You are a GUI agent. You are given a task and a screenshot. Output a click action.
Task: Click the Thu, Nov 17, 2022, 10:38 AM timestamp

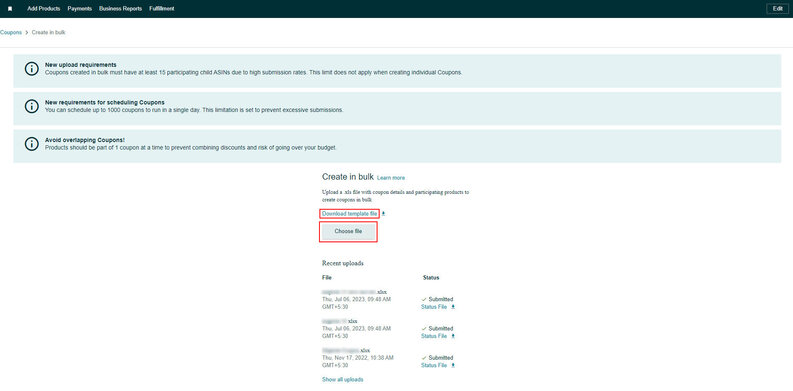pos(358,358)
